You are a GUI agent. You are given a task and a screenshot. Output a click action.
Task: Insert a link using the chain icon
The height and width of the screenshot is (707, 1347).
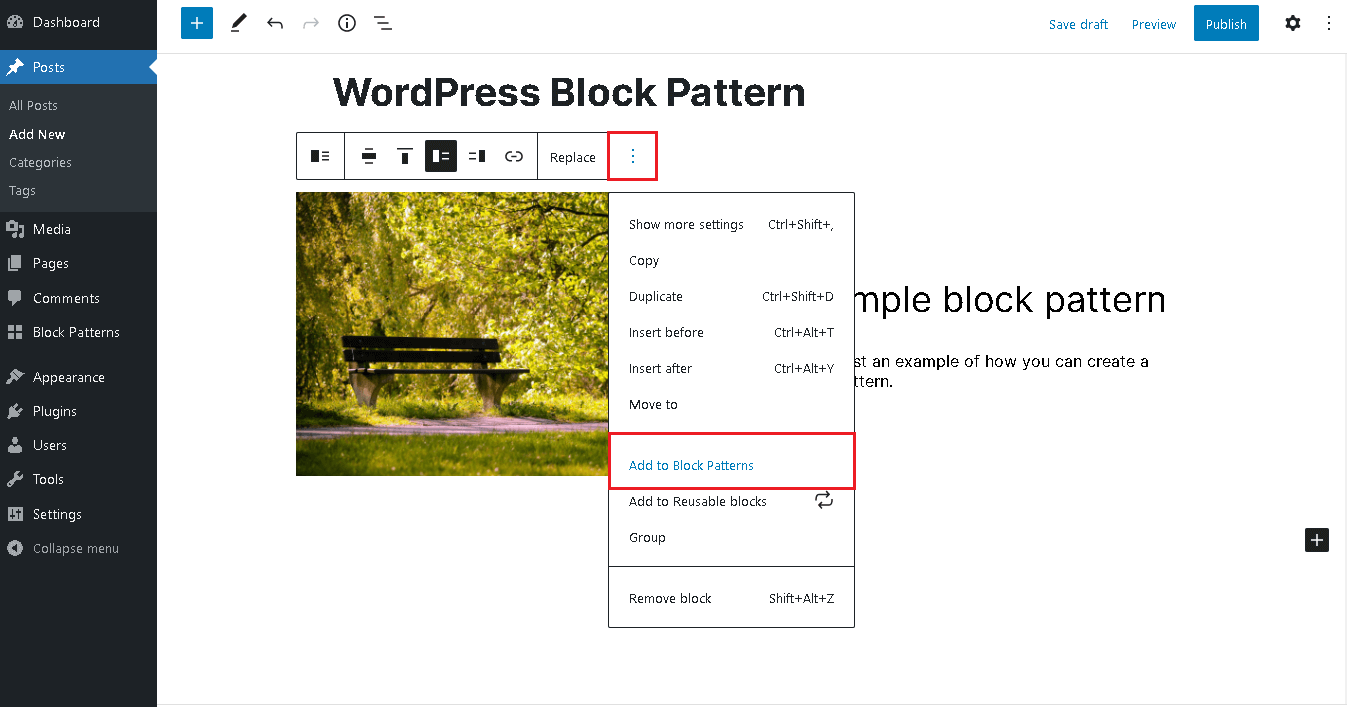coord(513,156)
